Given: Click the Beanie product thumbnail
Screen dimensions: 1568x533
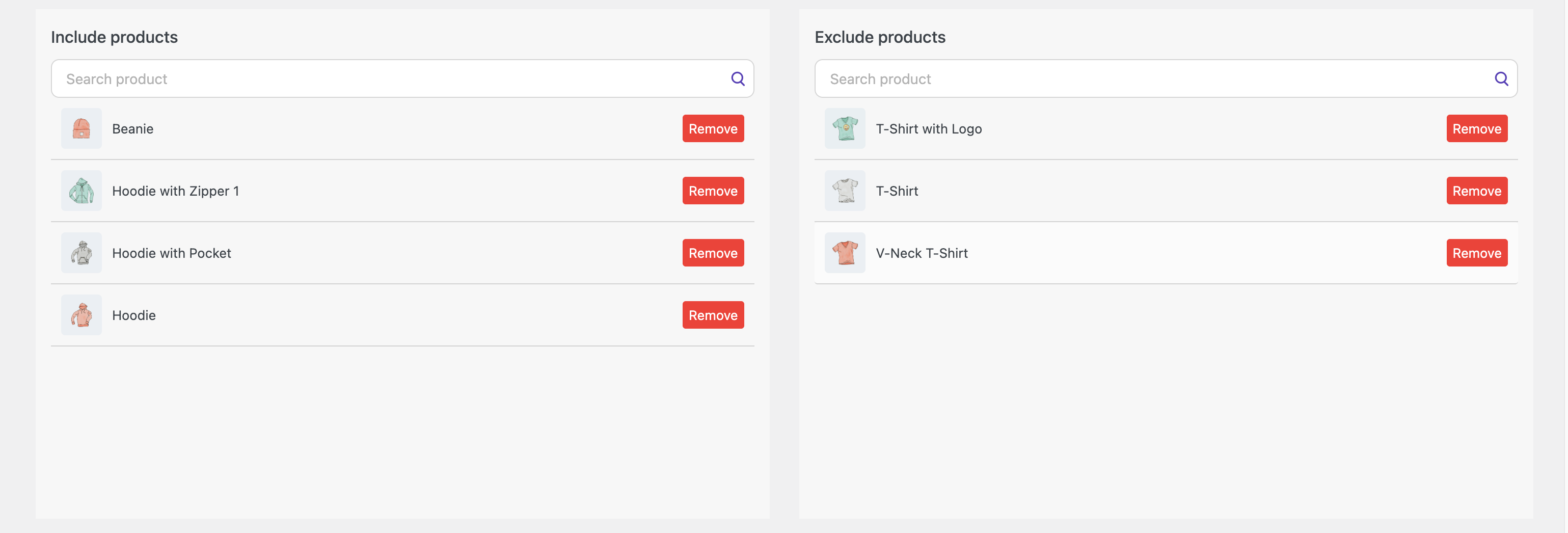Looking at the screenshot, I should [82, 128].
